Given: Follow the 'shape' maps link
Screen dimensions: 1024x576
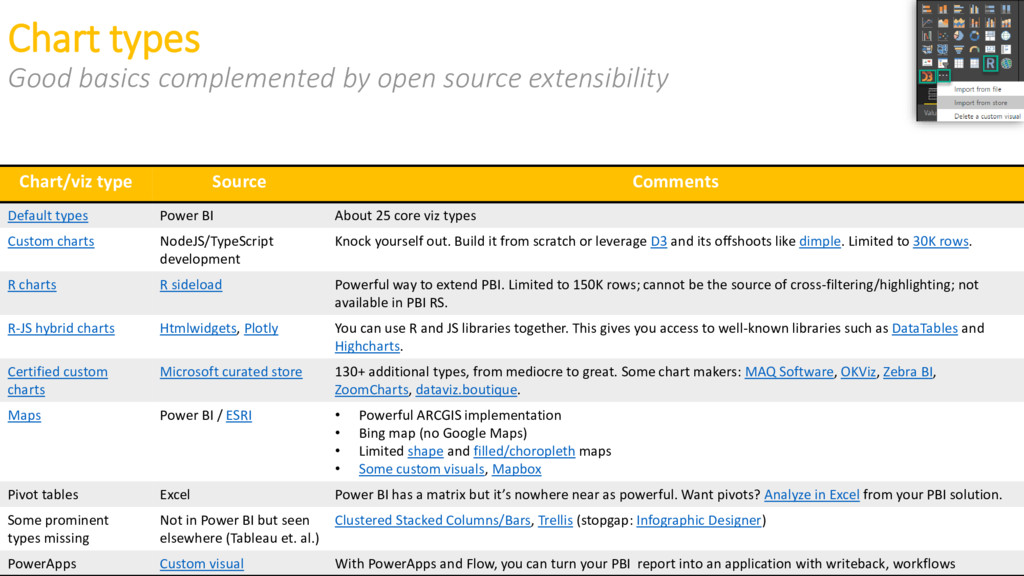Looking at the screenshot, I should pos(425,451).
